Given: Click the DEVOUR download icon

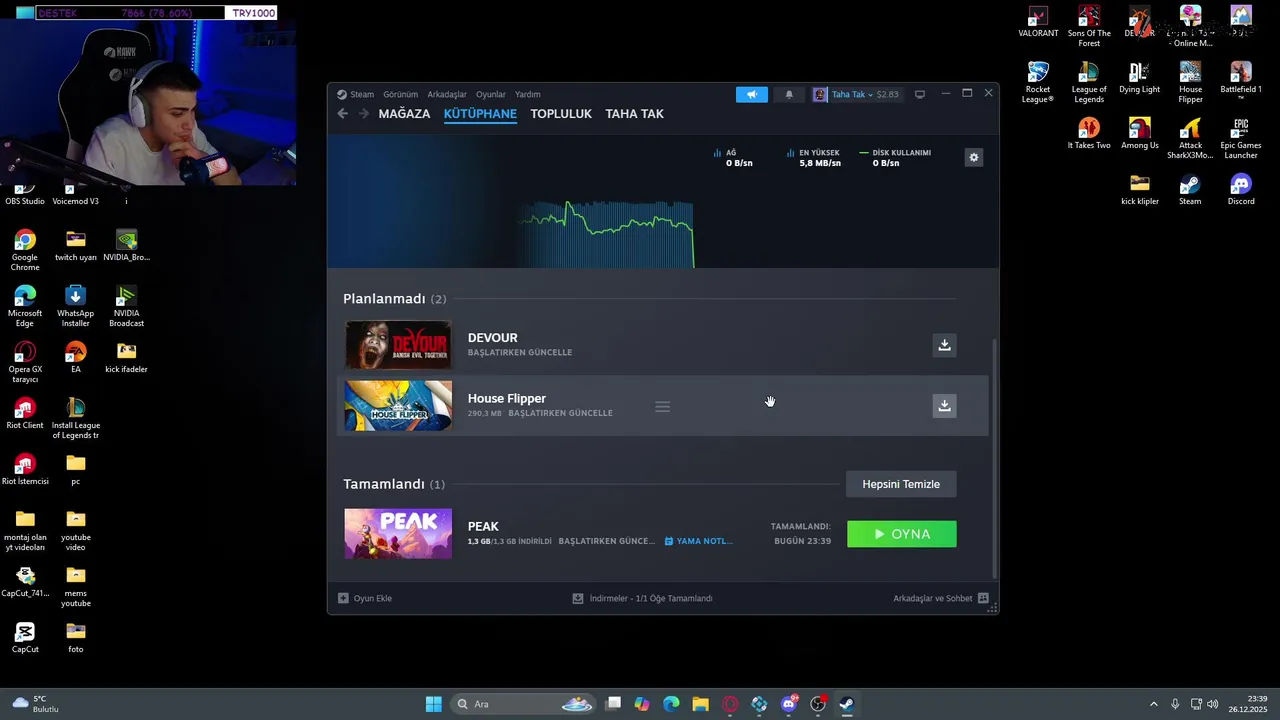Looking at the screenshot, I should tap(944, 345).
